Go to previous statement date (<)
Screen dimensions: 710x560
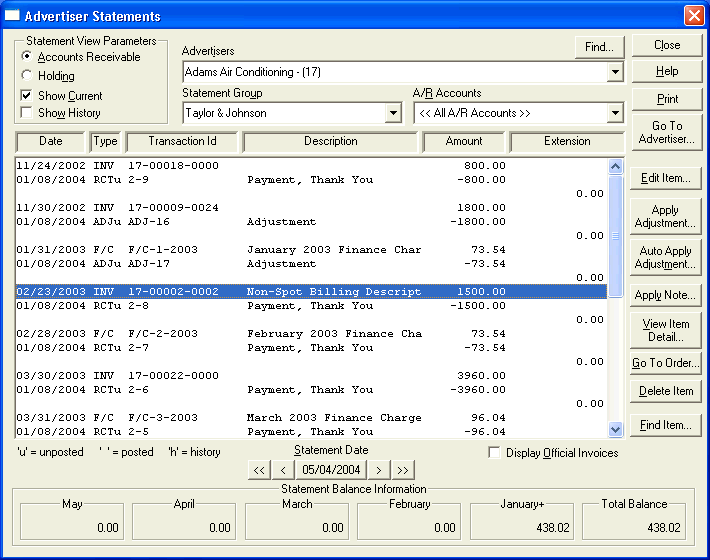click(x=283, y=470)
